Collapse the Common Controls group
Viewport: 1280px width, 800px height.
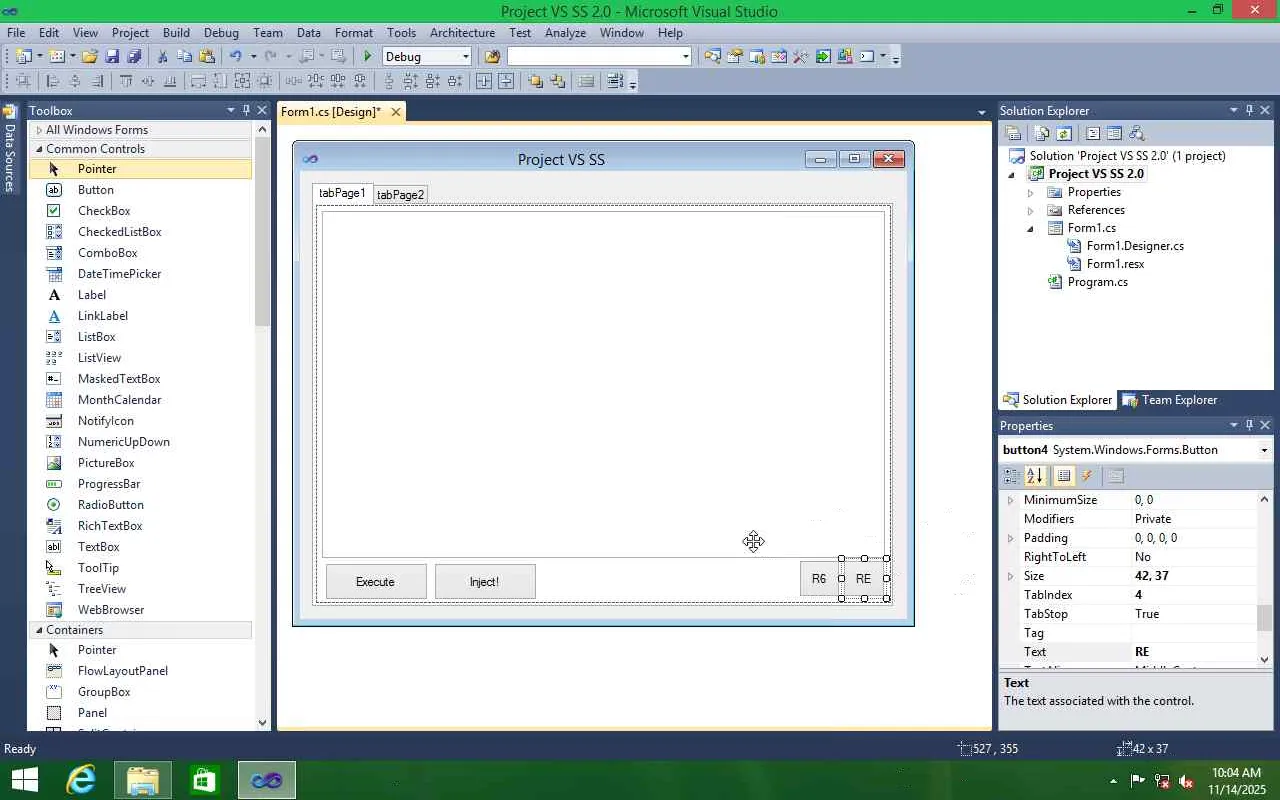(x=39, y=149)
